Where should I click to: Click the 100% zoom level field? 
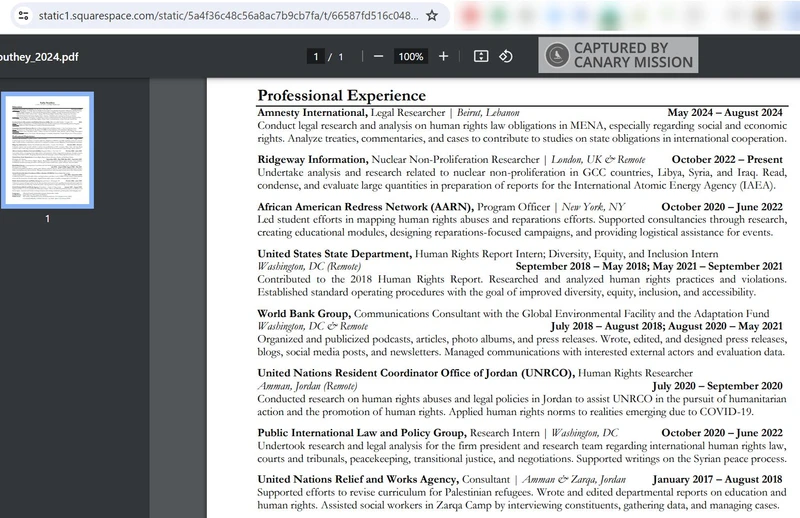[x=410, y=57]
